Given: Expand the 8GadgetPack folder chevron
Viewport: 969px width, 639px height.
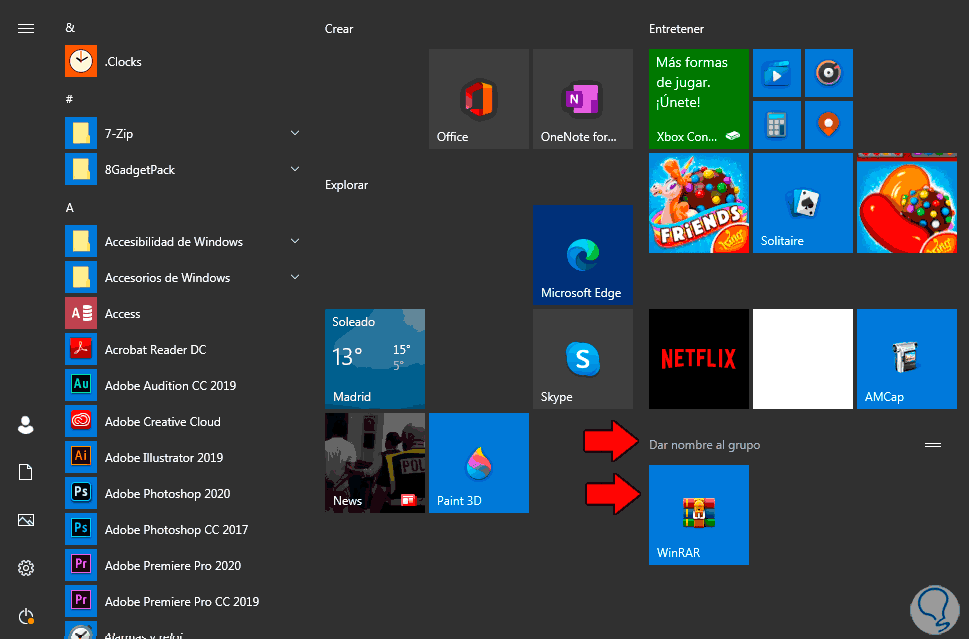Looking at the screenshot, I should click(x=295, y=169).
